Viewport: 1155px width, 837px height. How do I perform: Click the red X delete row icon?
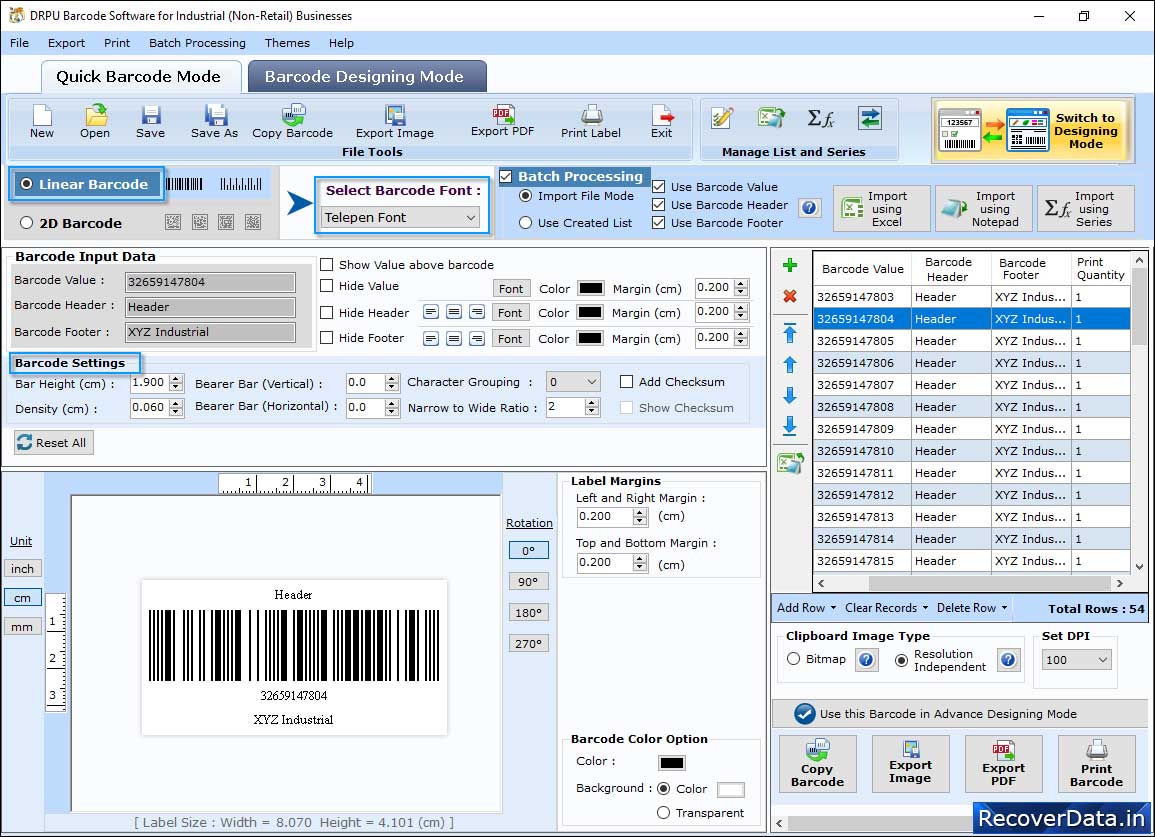coord(790,296)
